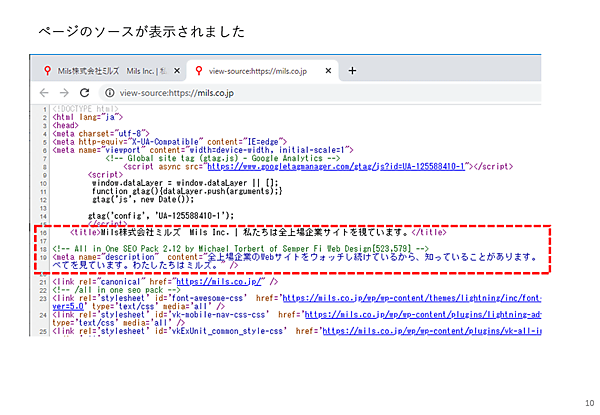Click the site info icon in address bar

coord(109,92)
